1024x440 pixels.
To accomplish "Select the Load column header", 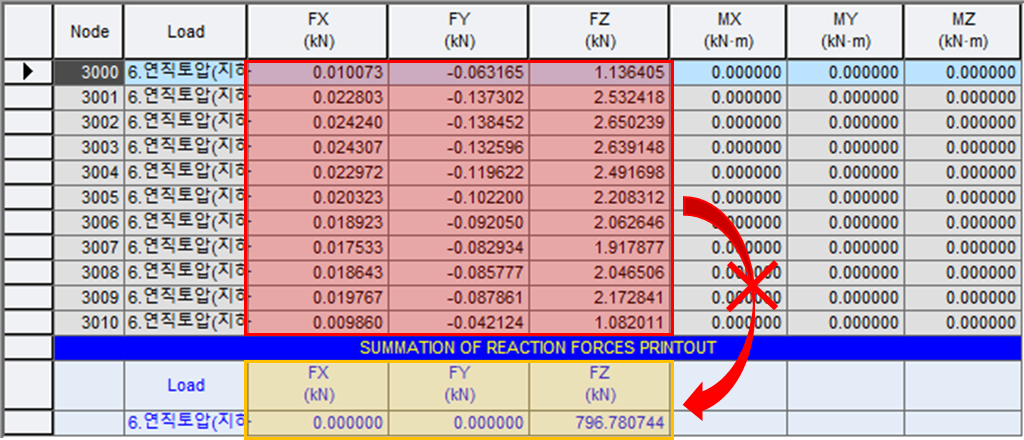I will click(x=186, y=31).
